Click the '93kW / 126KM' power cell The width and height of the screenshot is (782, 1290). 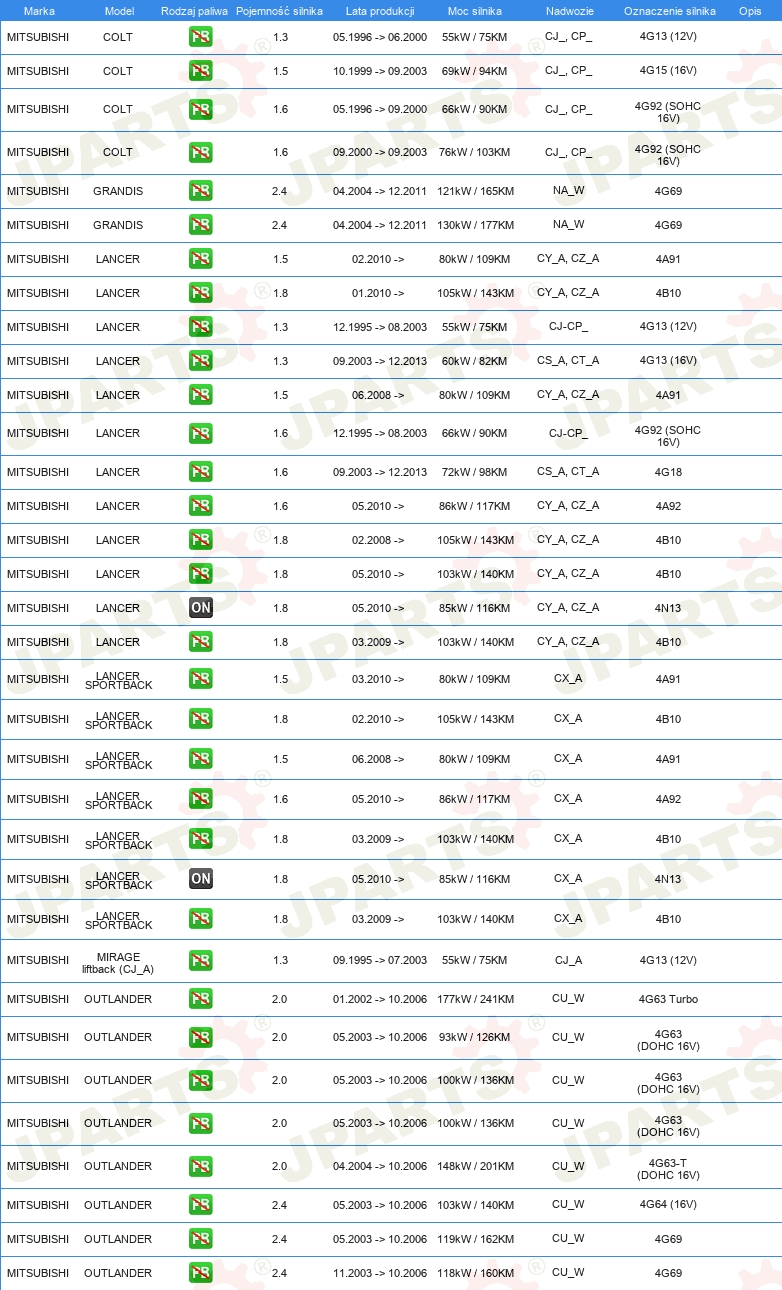476,1037
